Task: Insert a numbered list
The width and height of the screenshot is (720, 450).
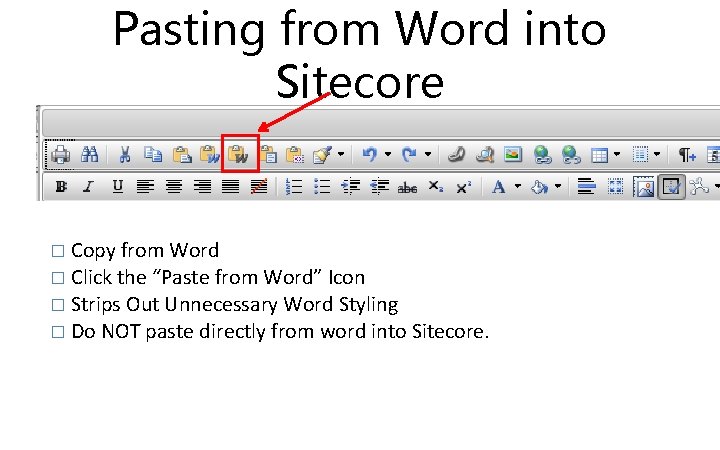Action: pyautogui.click(x=293, y=187)
